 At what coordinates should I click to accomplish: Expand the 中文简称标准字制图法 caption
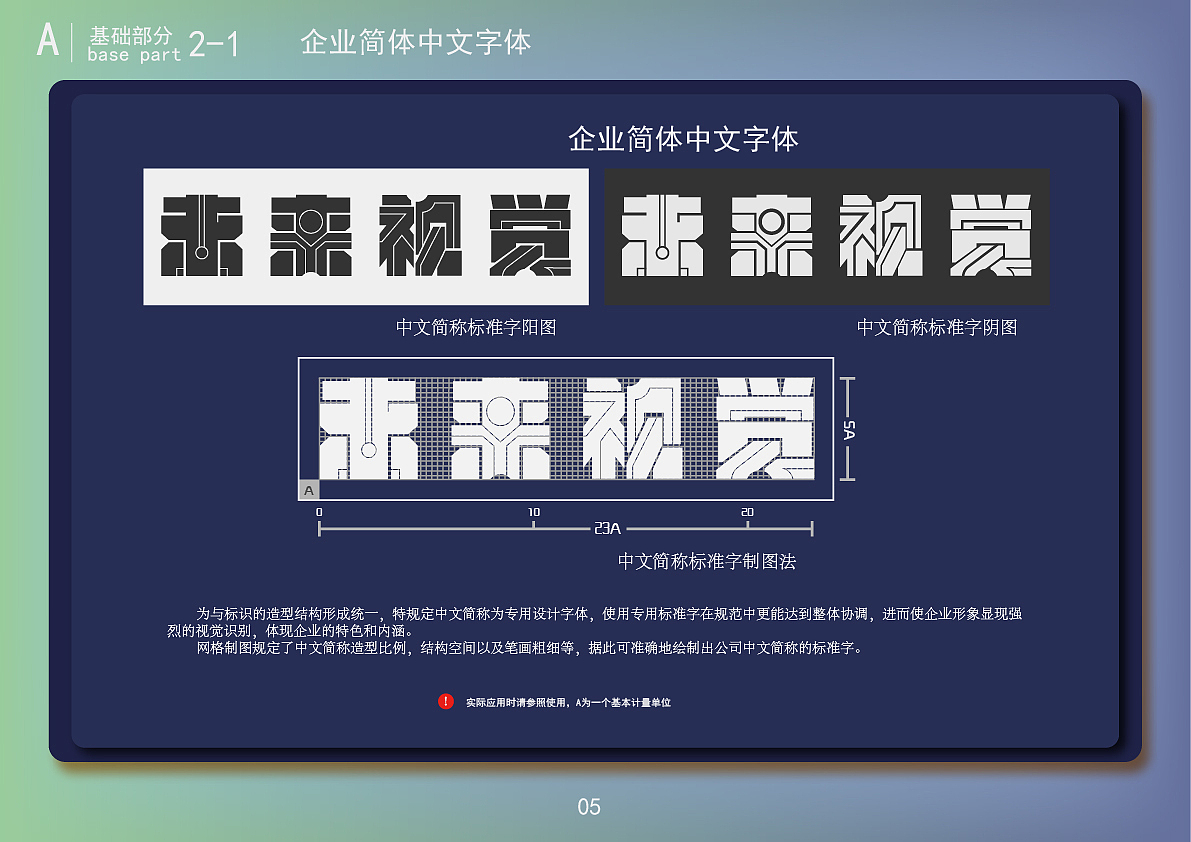coord(709,562)
